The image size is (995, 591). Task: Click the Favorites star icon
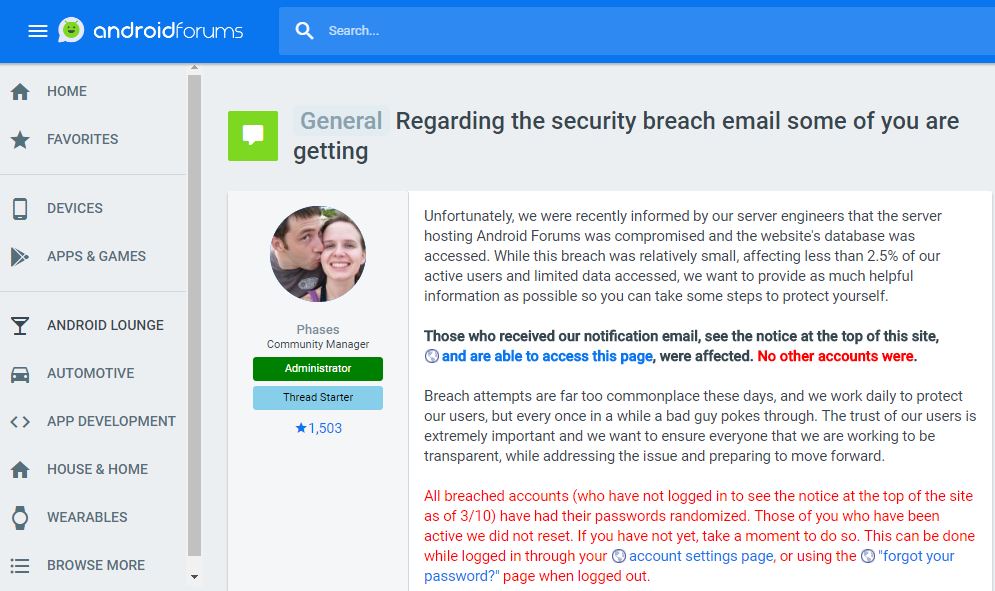(21, 139)
